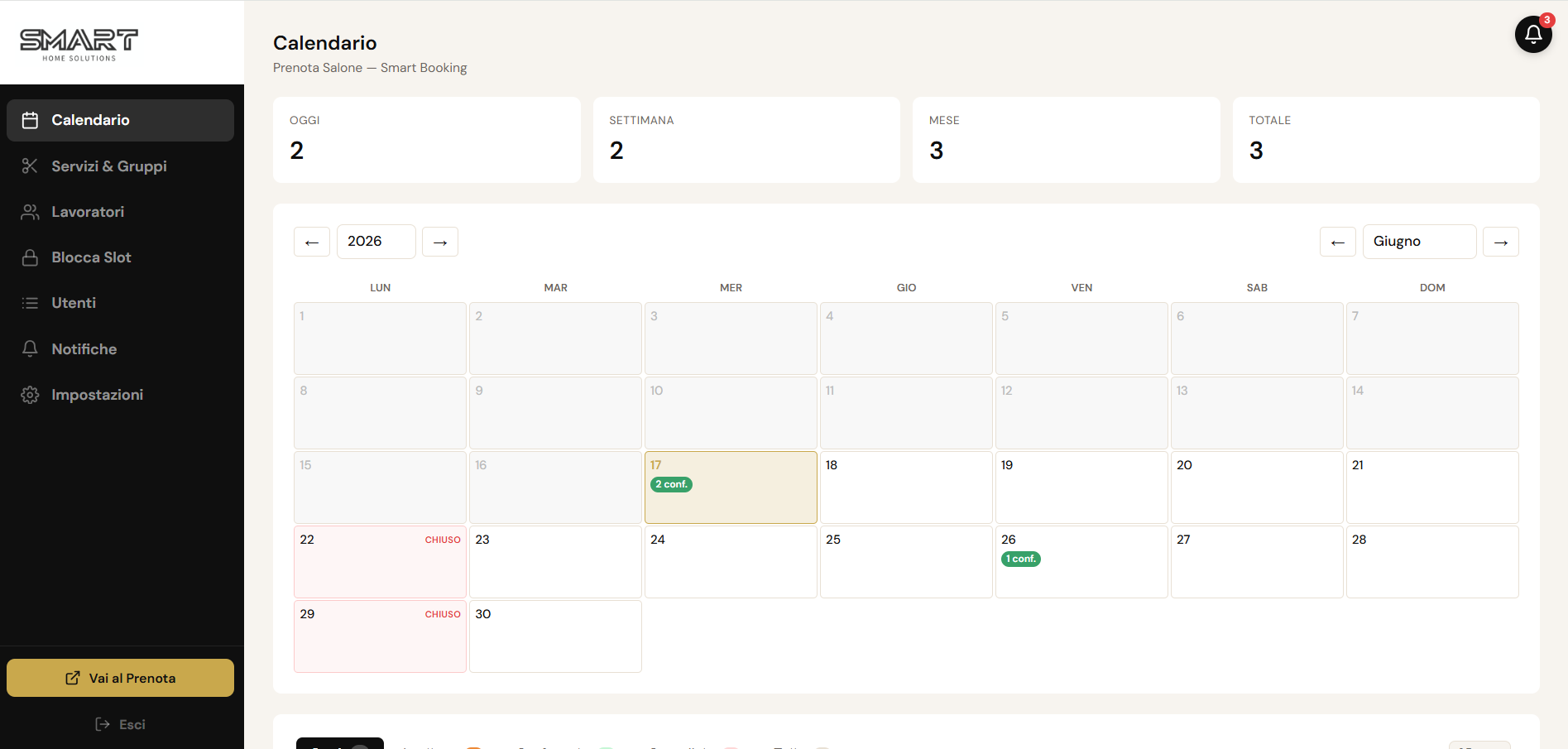The height and width of the screenshot is (749, 1568).
Task: Click the CHIUSO label on day 29
Action: [x=443, y=614]
